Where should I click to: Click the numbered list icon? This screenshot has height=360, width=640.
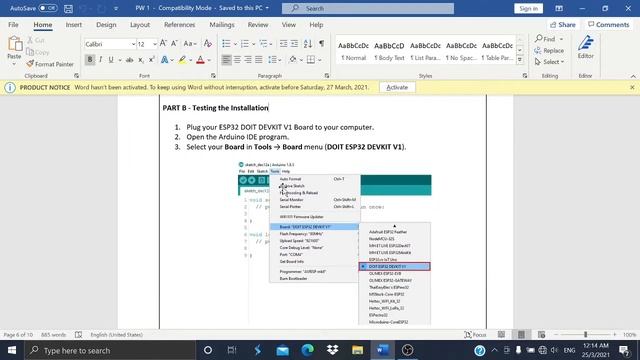point(245,44)
